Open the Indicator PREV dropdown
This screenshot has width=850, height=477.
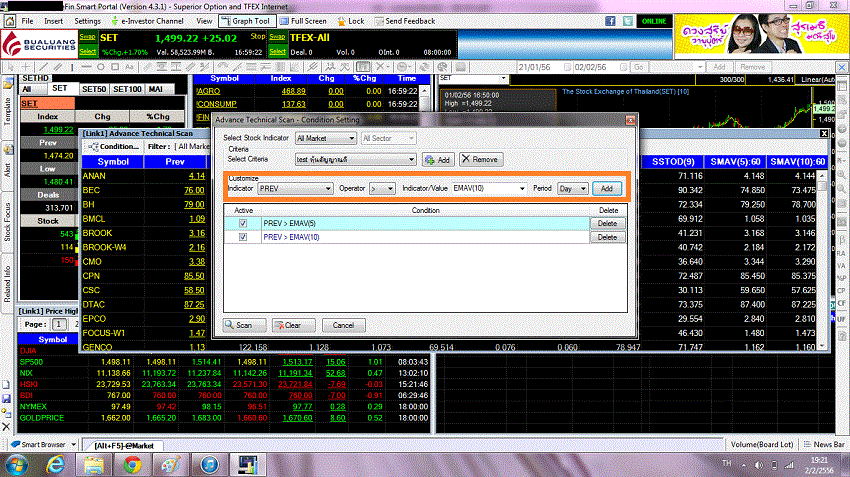[295, 188]
